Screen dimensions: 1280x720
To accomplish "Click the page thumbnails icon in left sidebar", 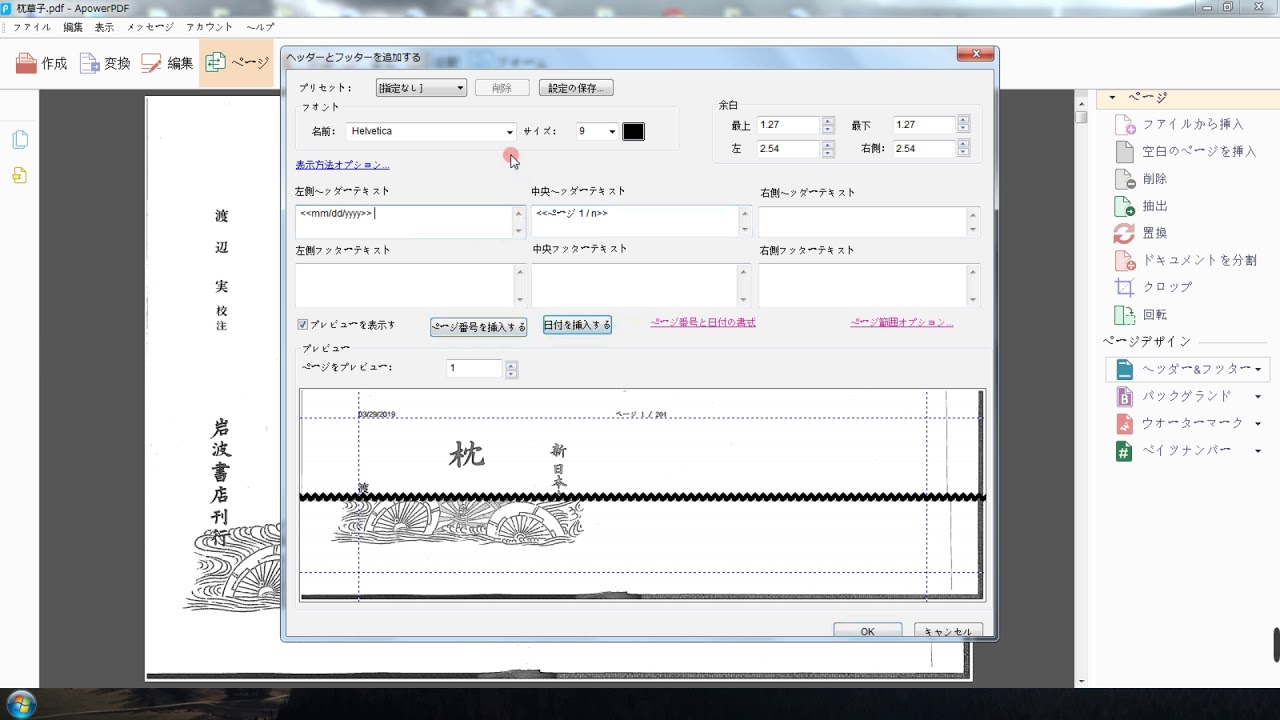I will coord(20,140).
